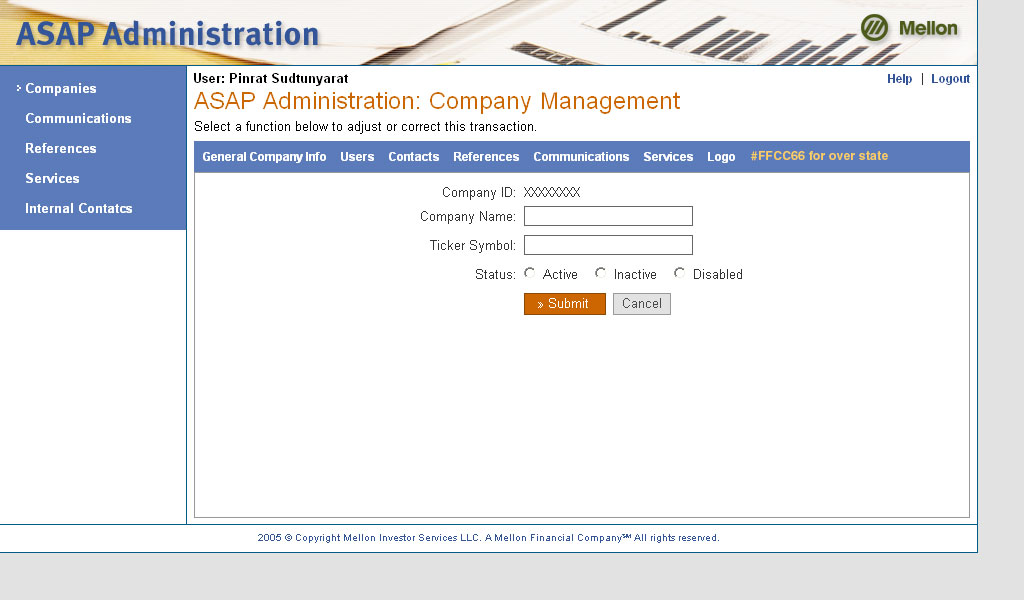
Task: Open Communications in the left sidebar
Action: point(78,118)
